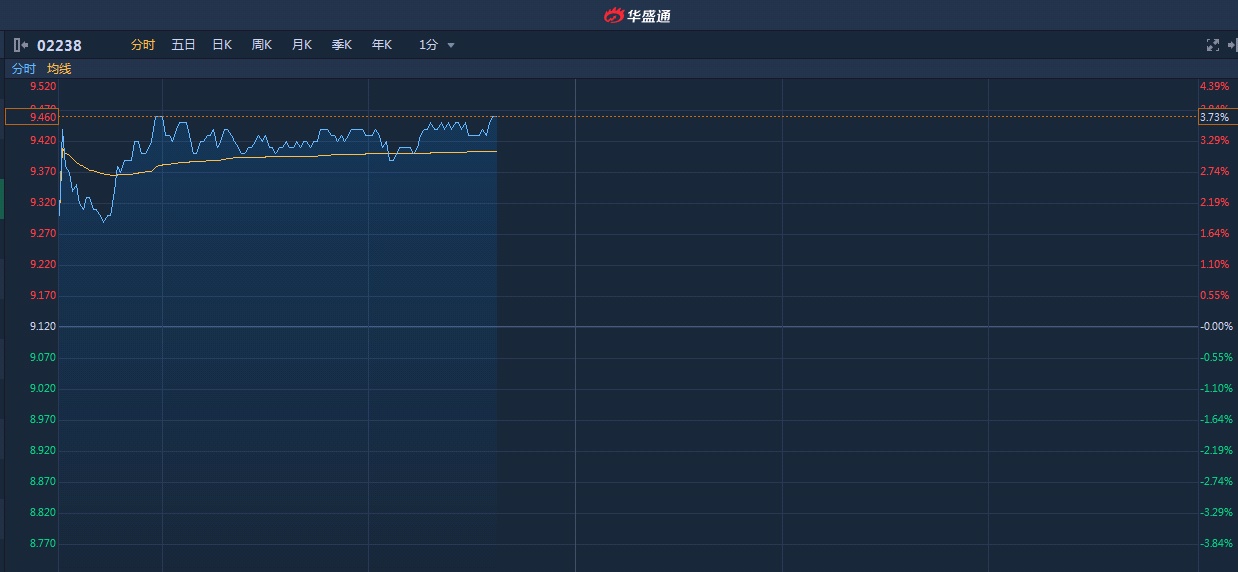
Task: Open the 季K quarterly candlestick tab
Action: pyautogui.click(x=342, y=45)
